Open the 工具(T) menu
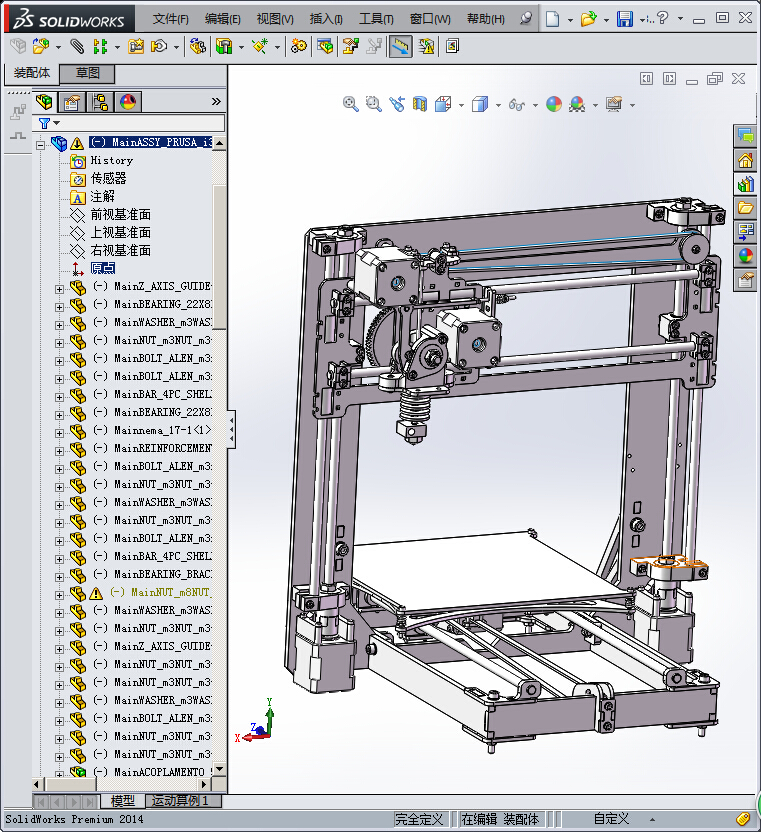This screenshot has width=761, height=832. pyautogui.click(x=376, y=19)
